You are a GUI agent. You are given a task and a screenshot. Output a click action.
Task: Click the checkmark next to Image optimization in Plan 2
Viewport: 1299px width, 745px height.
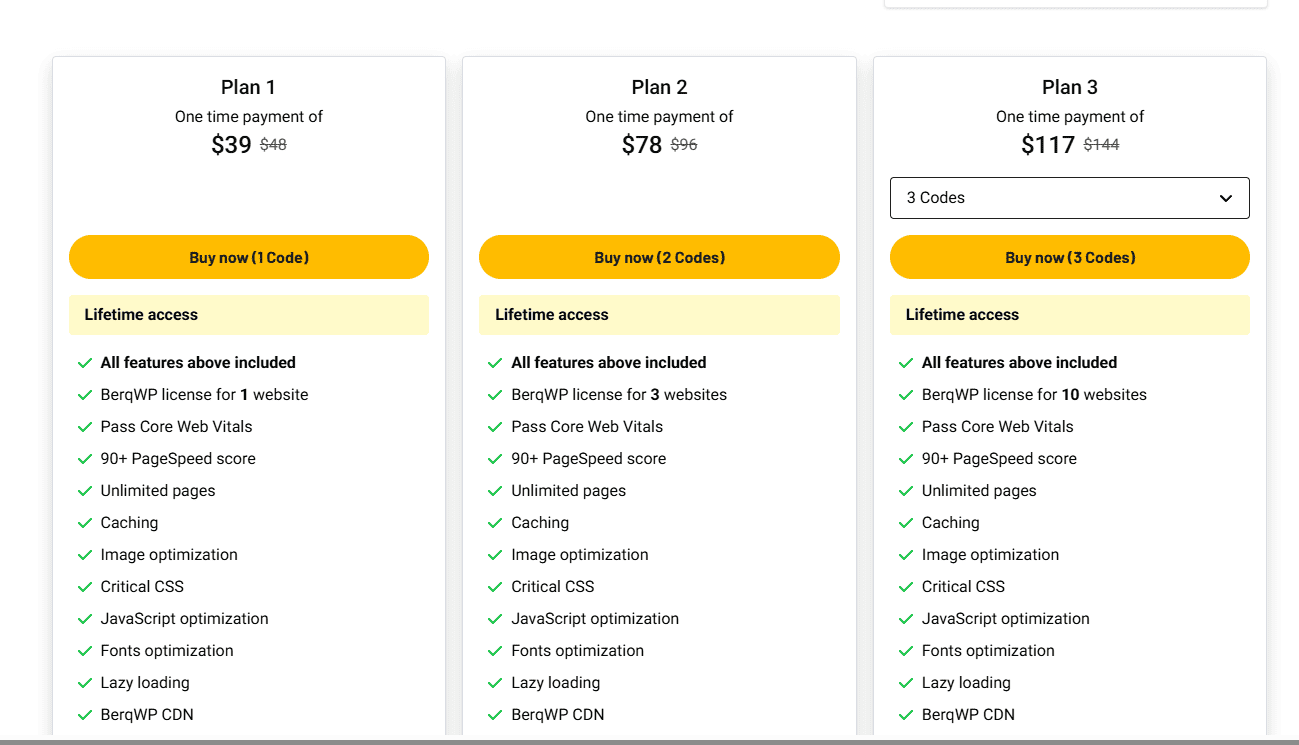[496, 554]
